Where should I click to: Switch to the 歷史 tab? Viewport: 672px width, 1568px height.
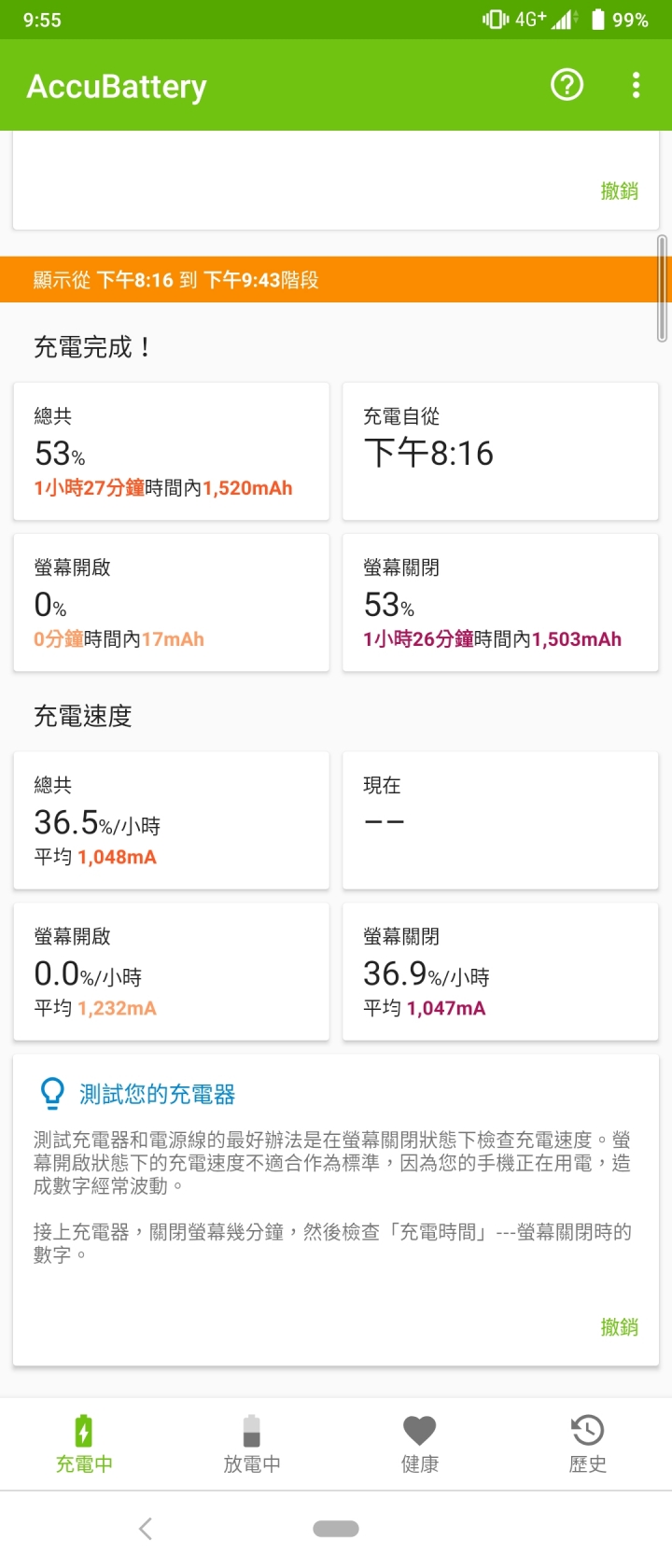[x=588, y=1443]
